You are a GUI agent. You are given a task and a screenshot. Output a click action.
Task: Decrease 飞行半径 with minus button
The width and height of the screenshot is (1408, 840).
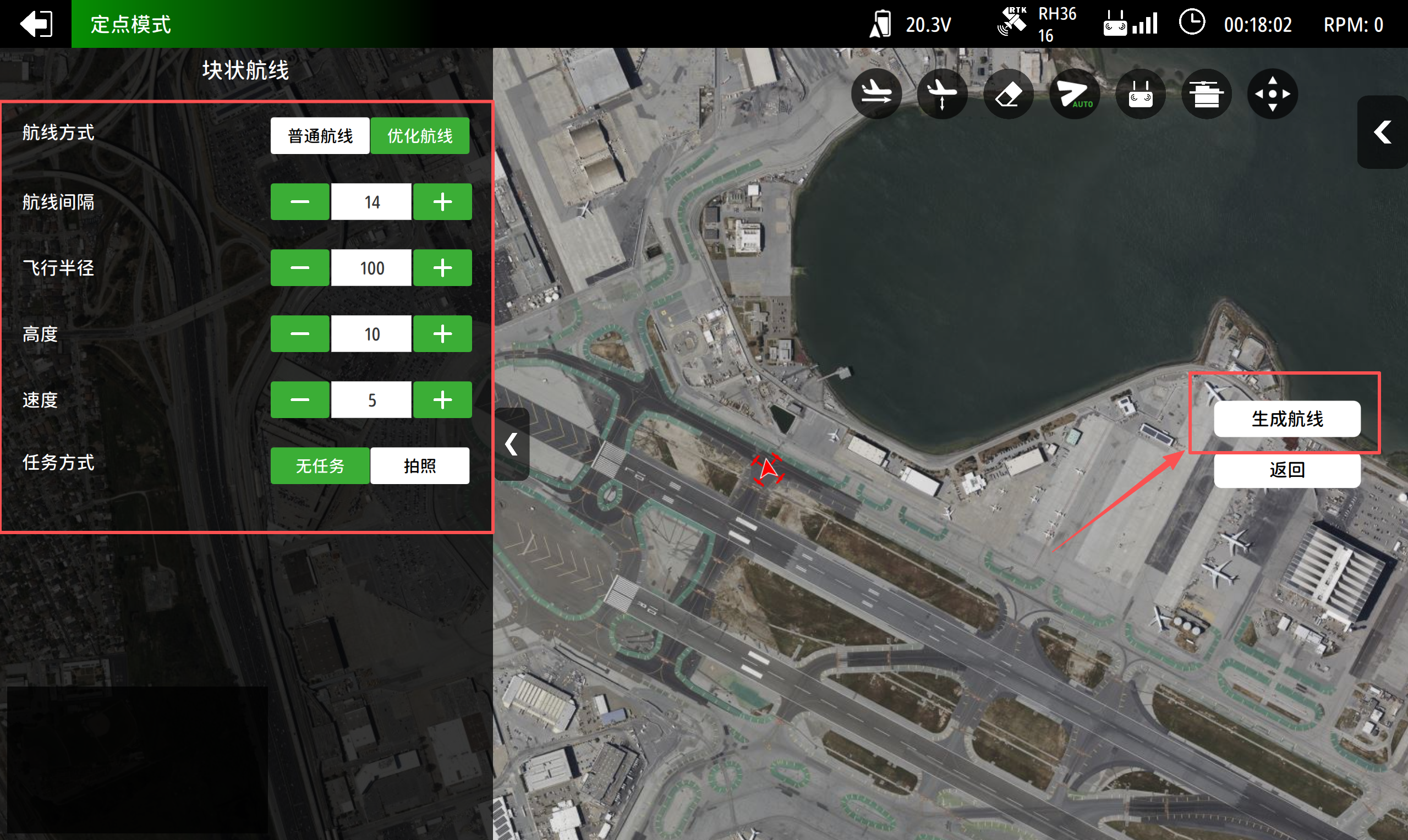pos(299,268)
